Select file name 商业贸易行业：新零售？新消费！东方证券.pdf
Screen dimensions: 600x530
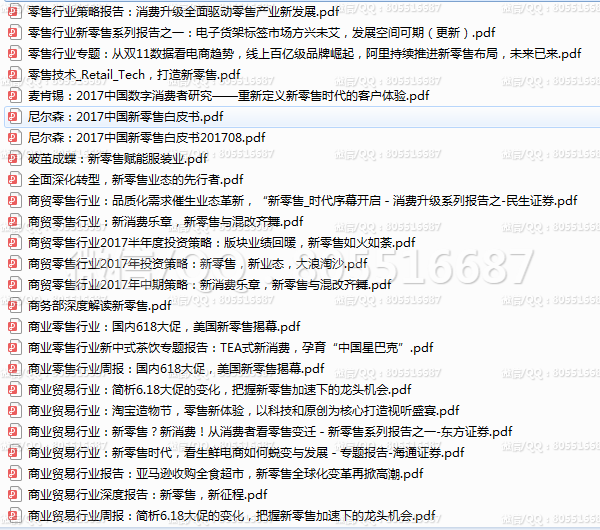pyautogui.click(x=270, y=432)
